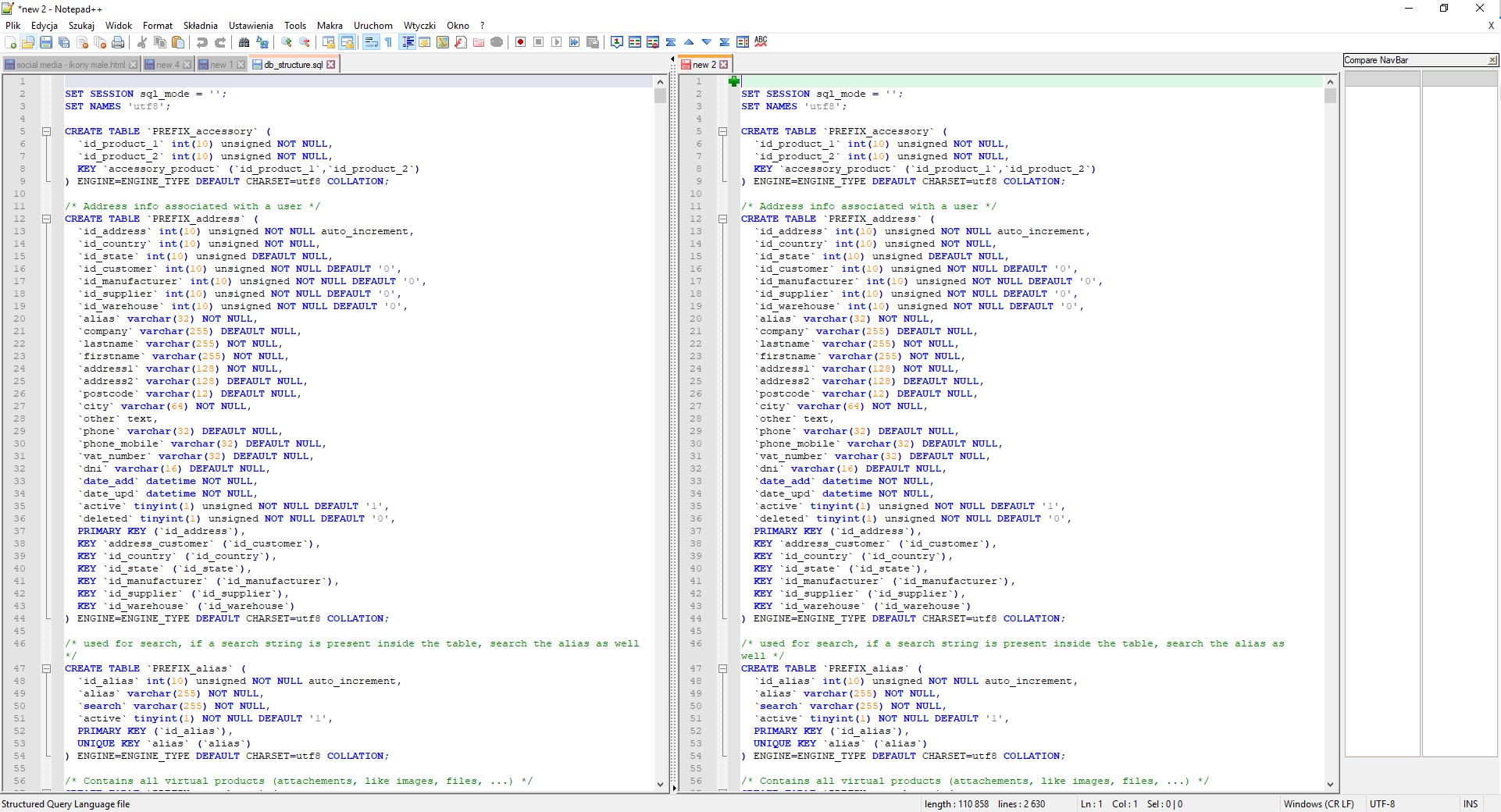Play back the recorded macro
The height and width of the screenshot is (812, 1501).
556,42
